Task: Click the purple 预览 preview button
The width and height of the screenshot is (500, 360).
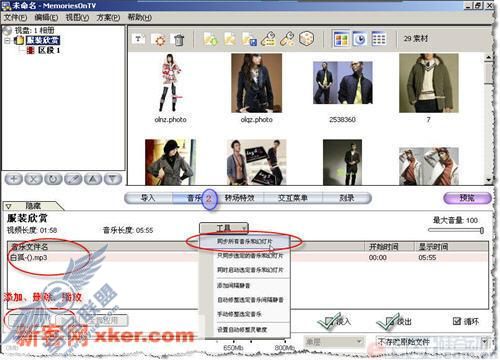Action: coord(467,198)
